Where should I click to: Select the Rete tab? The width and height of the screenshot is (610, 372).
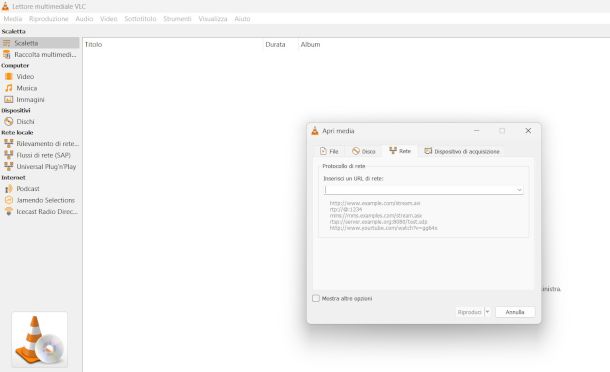pos(400,151)
